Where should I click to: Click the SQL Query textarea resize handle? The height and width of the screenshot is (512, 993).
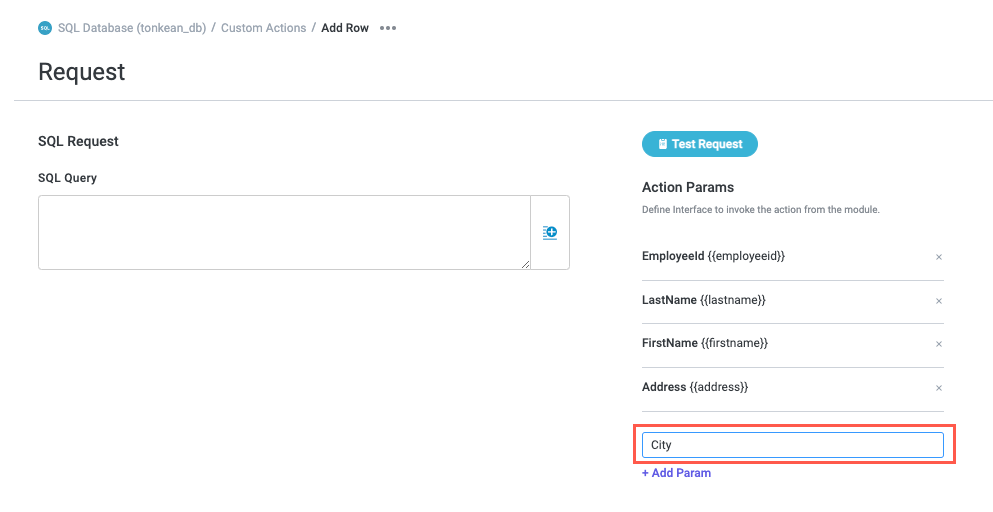(526, 264)
